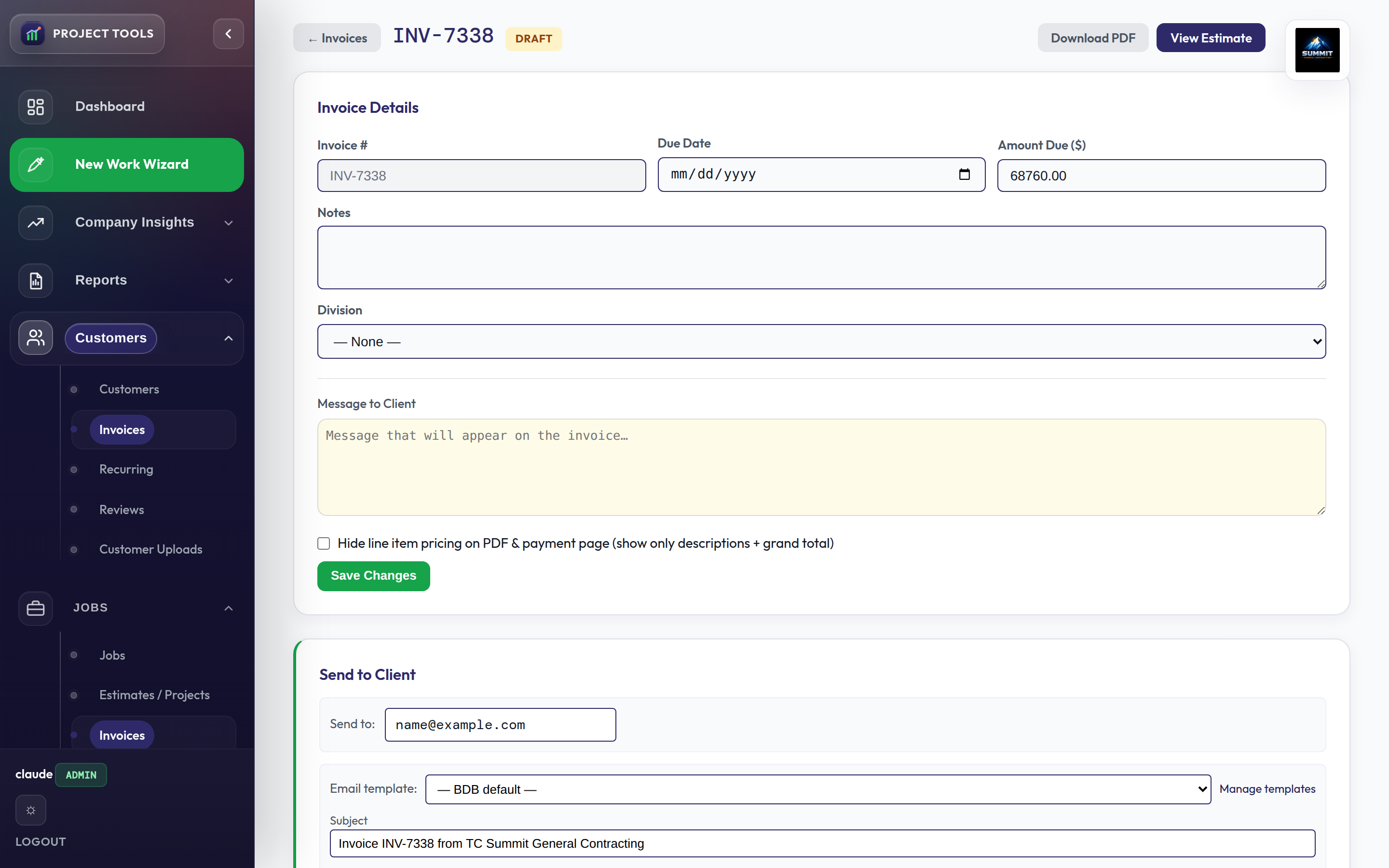Open New Work Wizard
The height and width of the screenshot is (868, 1389).
click(127, 165)
